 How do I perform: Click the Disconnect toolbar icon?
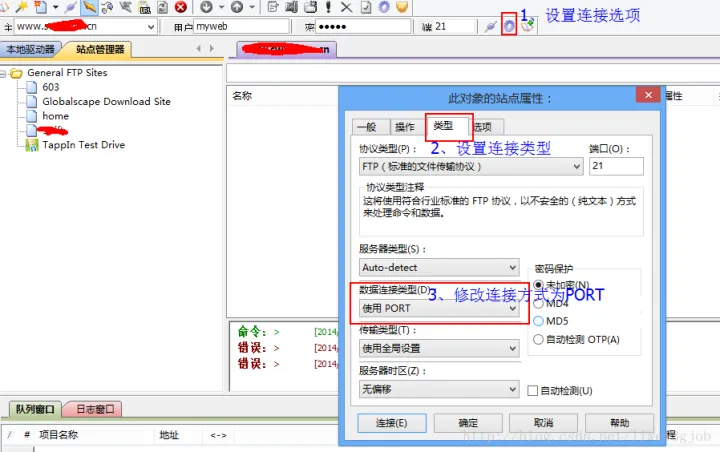coord(125,6)
